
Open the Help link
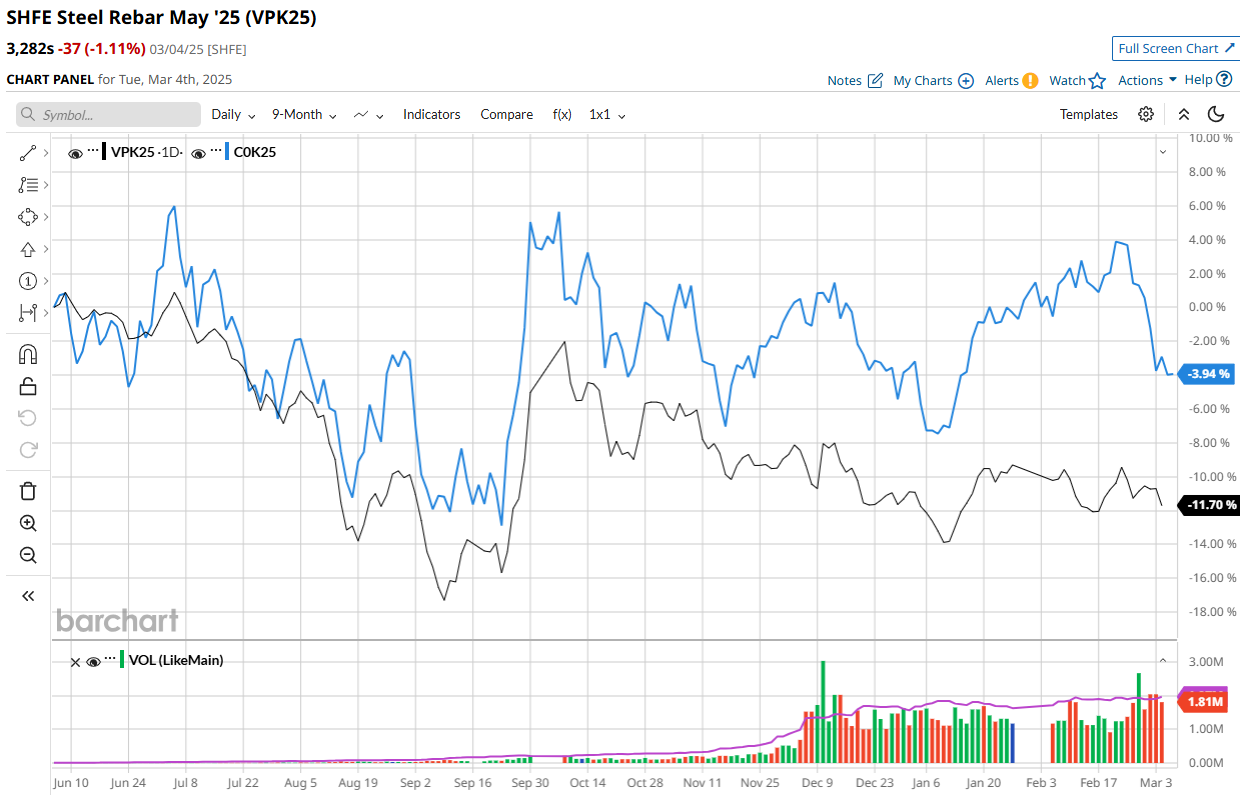tap(1198, 80)
